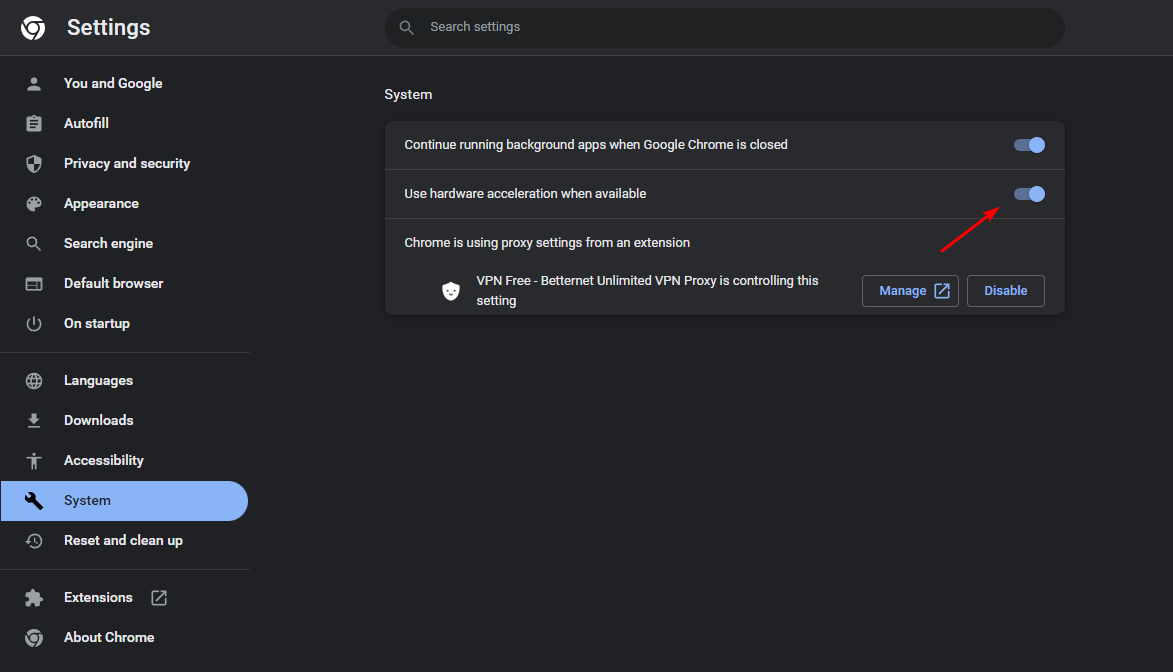The image size is (1173, 672).
Task: Disable the Betternet VPN proxy extension
Action: click(x=1005, y=291)
